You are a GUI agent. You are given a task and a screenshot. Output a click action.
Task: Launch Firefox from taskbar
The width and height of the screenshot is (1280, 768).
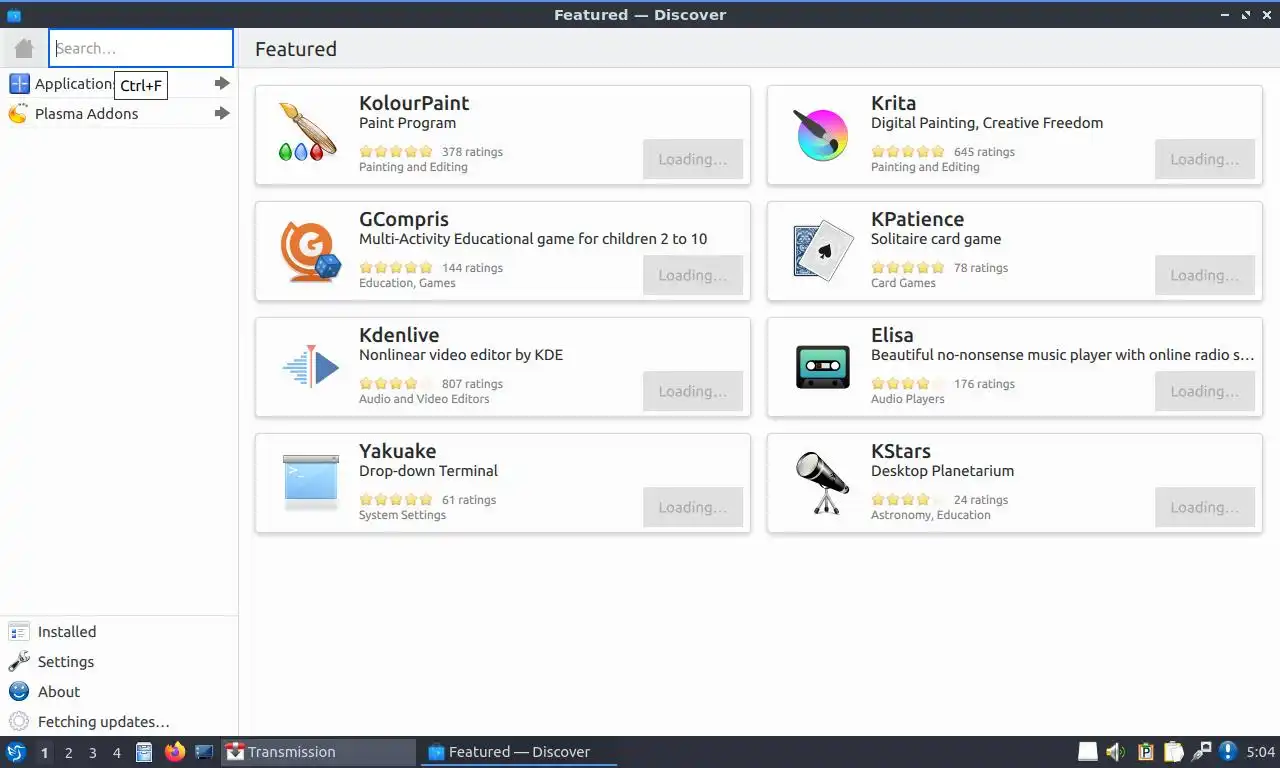click(x=175, y=752)
